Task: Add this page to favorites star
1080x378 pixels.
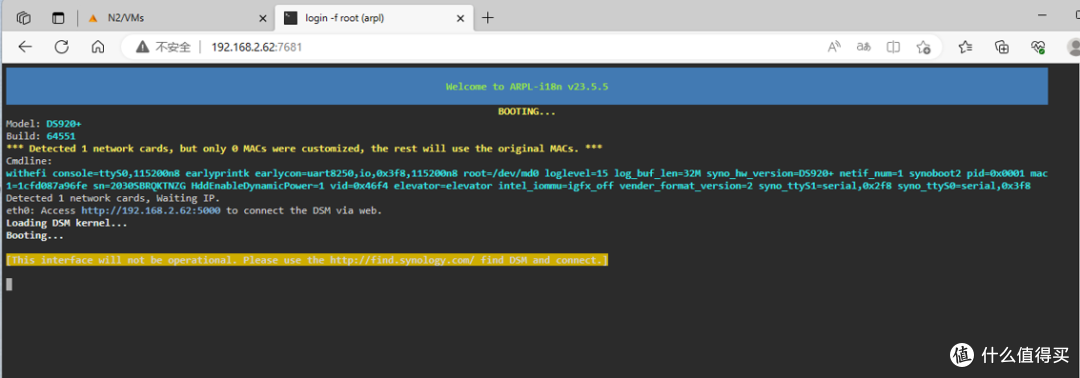Action: 924,47
